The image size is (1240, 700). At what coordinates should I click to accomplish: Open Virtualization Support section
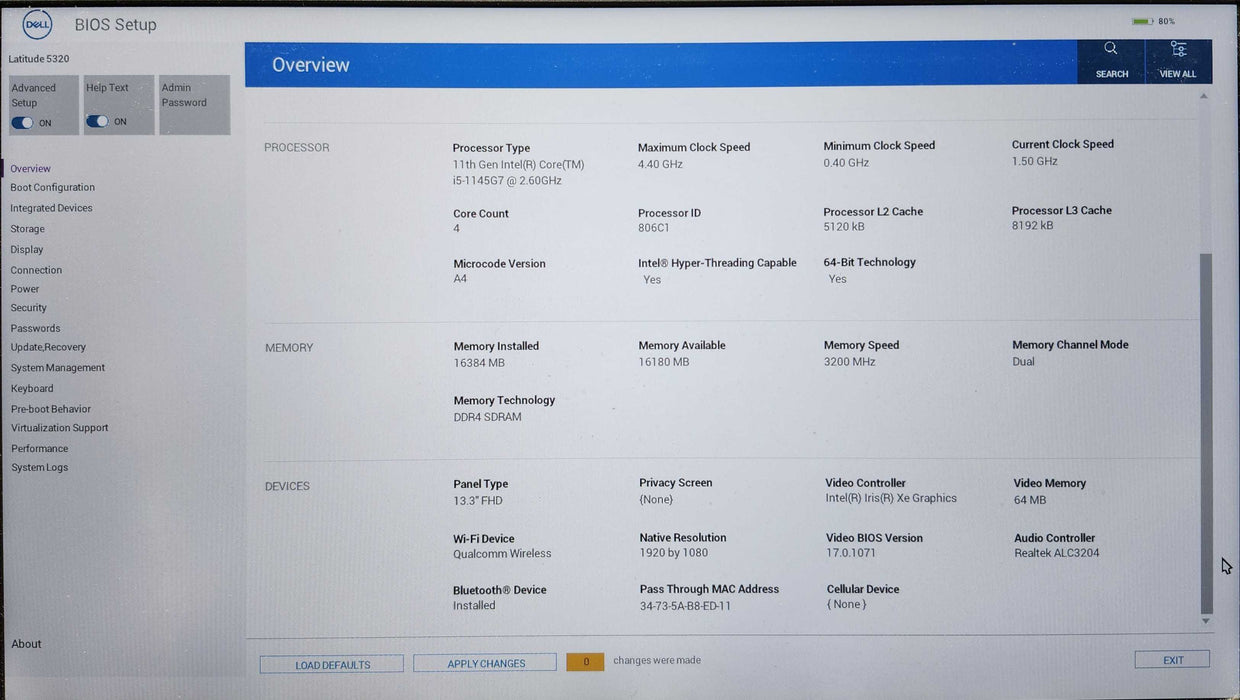coord(60,428)
